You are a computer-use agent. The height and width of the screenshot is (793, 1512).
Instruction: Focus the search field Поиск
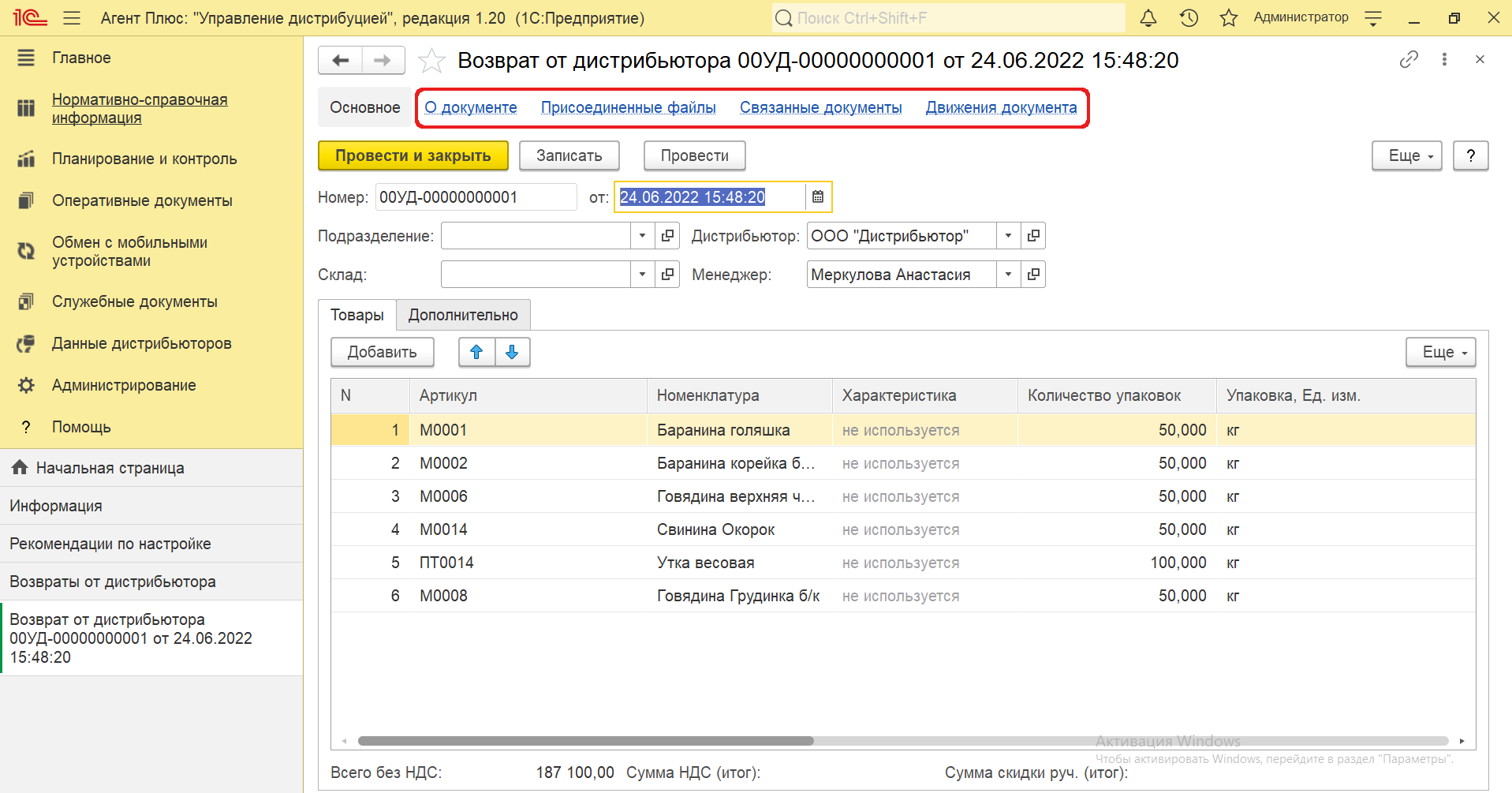click(949, 17)
